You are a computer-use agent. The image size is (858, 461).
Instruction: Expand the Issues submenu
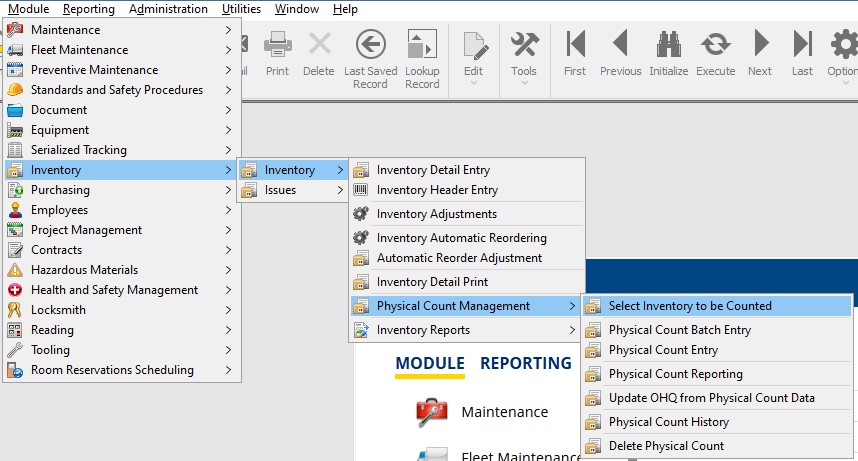click(293, 190)
